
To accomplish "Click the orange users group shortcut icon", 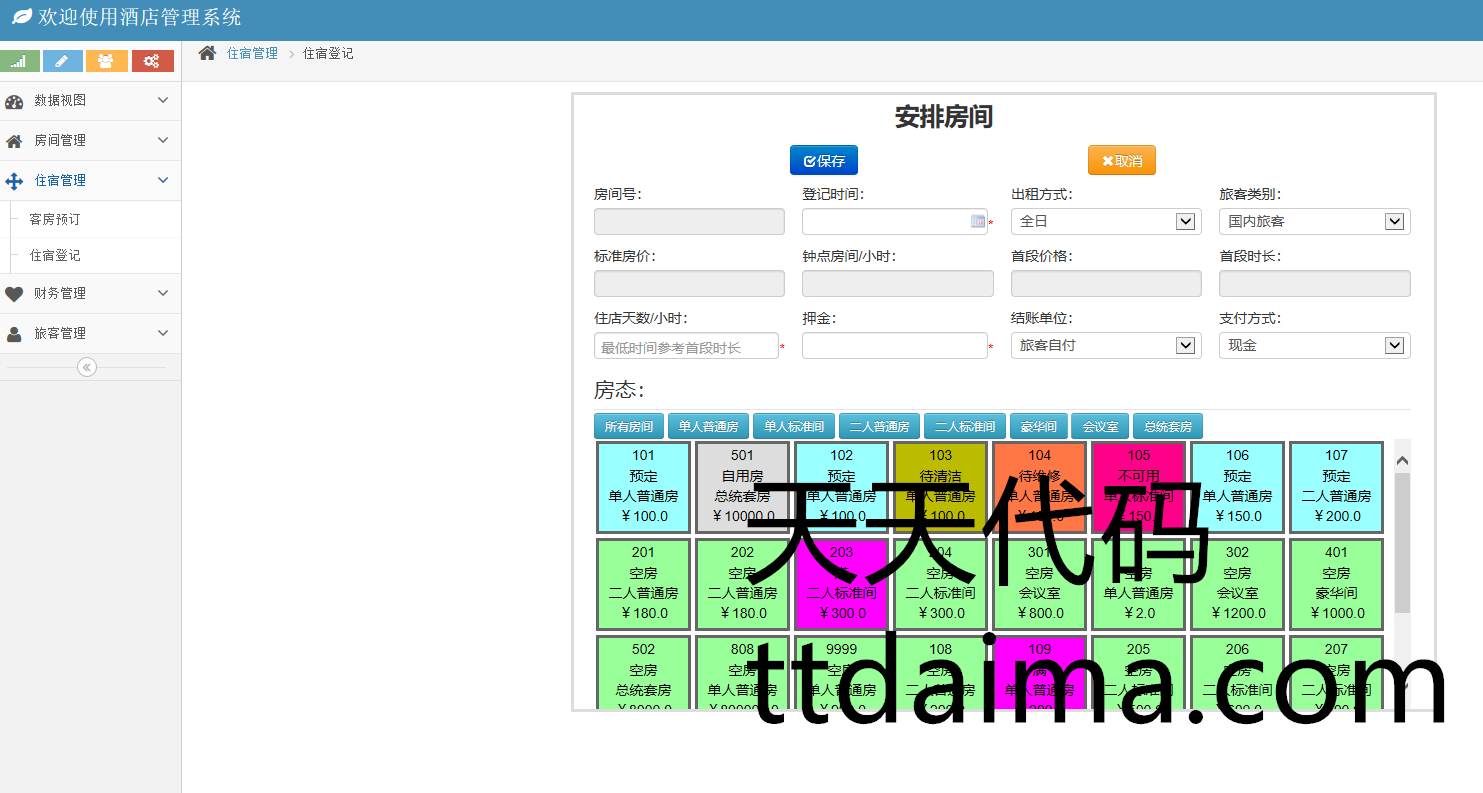I will (106, 61).
